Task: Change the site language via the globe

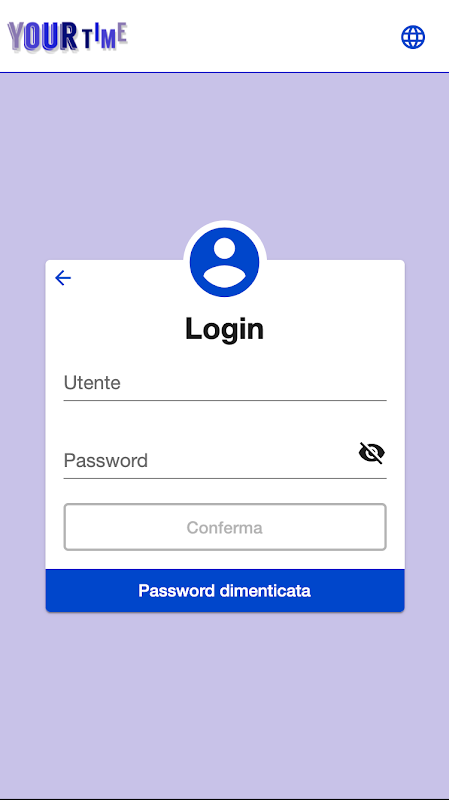Action: [413, 37]
